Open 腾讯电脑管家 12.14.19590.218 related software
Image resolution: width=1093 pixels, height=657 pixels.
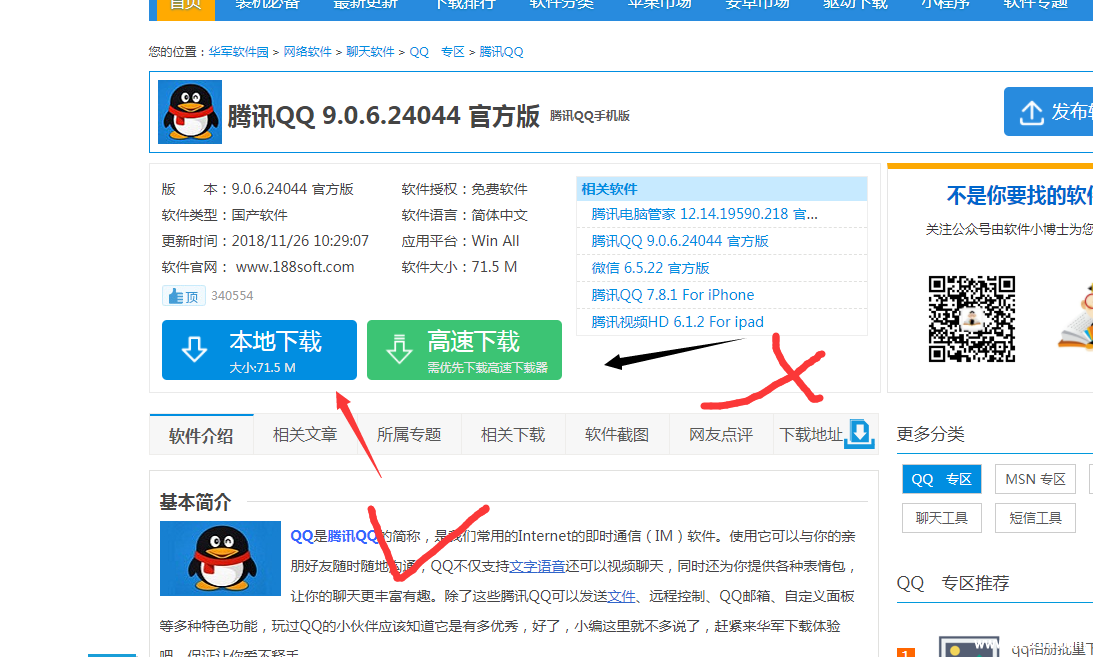pyautogui.click(x=704, y=214)
